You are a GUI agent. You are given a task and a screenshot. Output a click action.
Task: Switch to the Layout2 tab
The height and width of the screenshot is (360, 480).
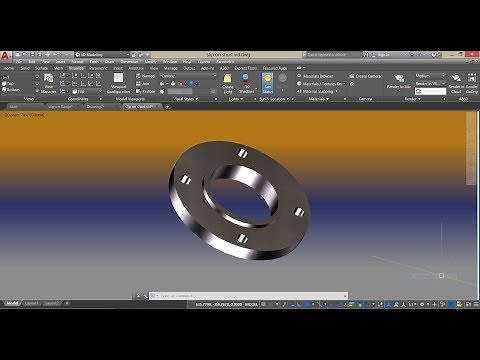coord(52,303)
